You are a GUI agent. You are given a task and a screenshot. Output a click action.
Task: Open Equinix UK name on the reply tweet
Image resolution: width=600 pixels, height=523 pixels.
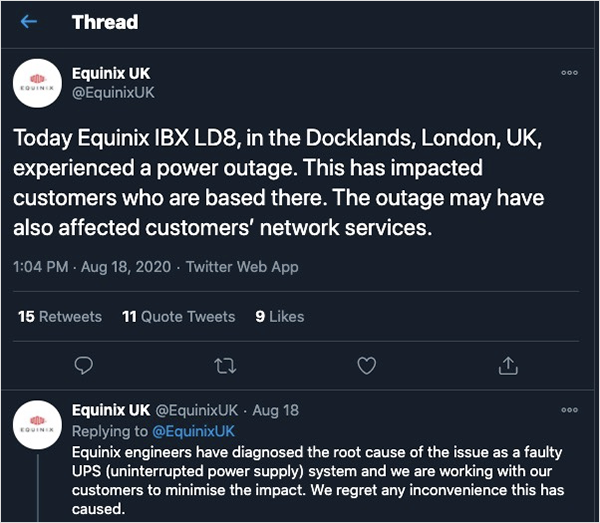(112, 411)
